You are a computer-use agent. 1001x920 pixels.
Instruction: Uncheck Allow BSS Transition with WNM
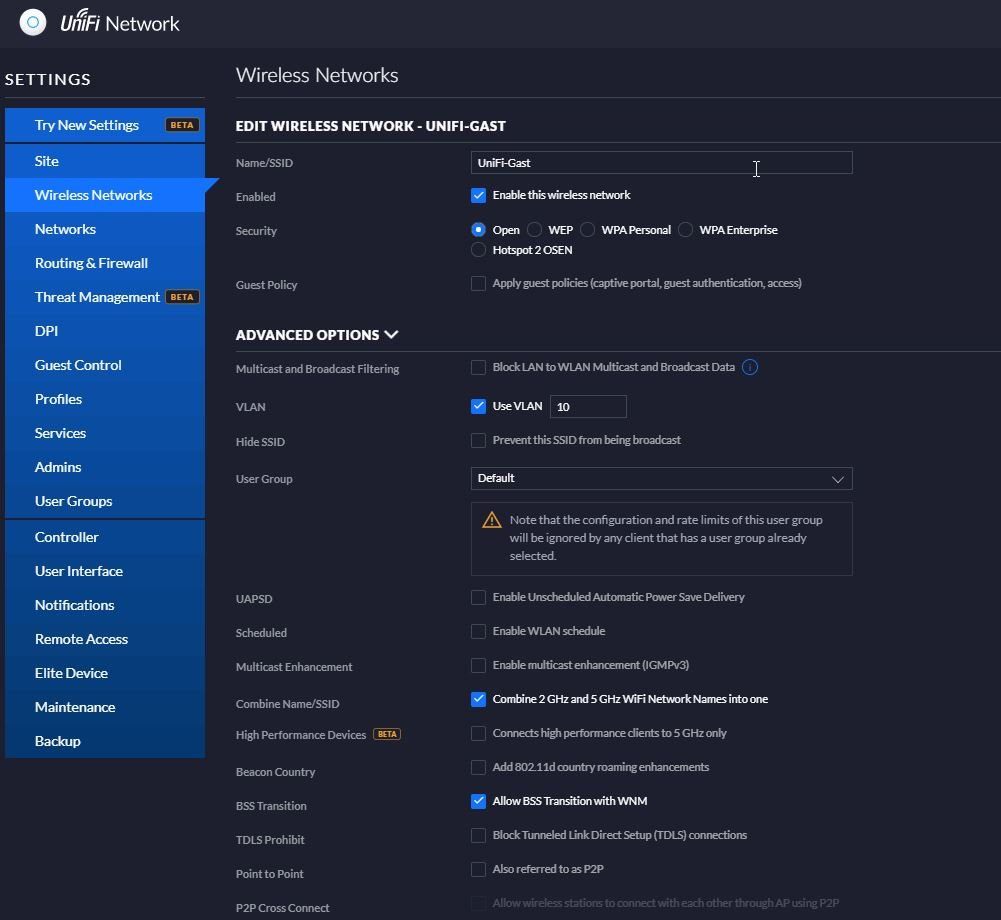coord(478,801)
